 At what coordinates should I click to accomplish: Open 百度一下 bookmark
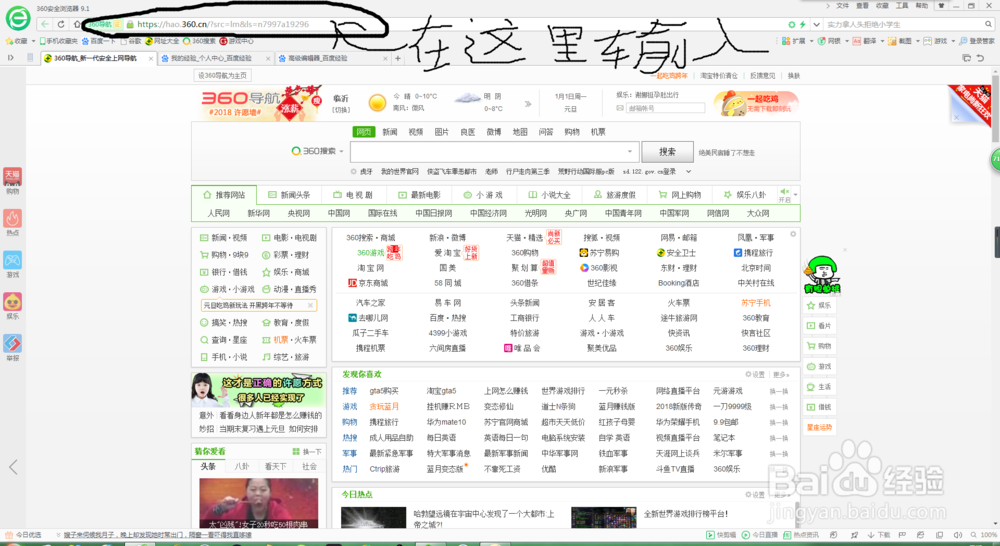tap(98, 41)
